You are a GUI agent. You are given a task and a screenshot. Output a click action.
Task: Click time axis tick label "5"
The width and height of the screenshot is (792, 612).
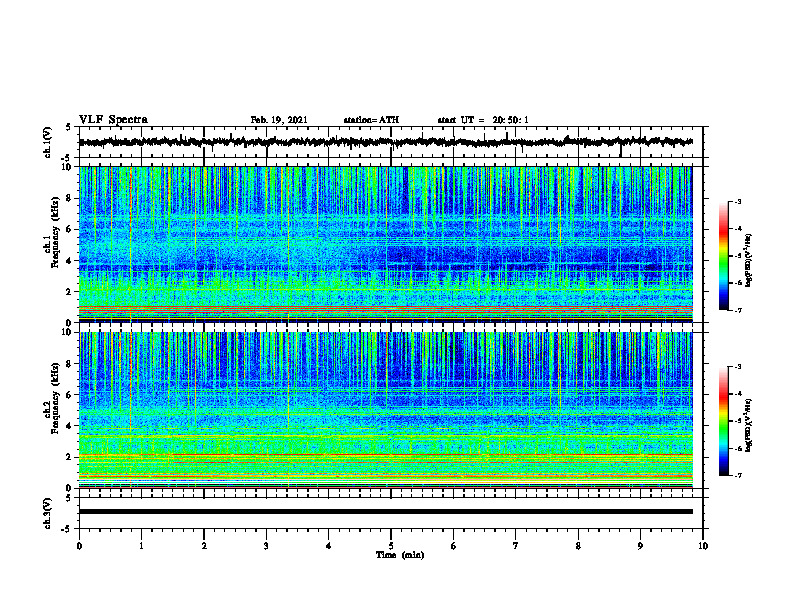[x=391, y=546]
